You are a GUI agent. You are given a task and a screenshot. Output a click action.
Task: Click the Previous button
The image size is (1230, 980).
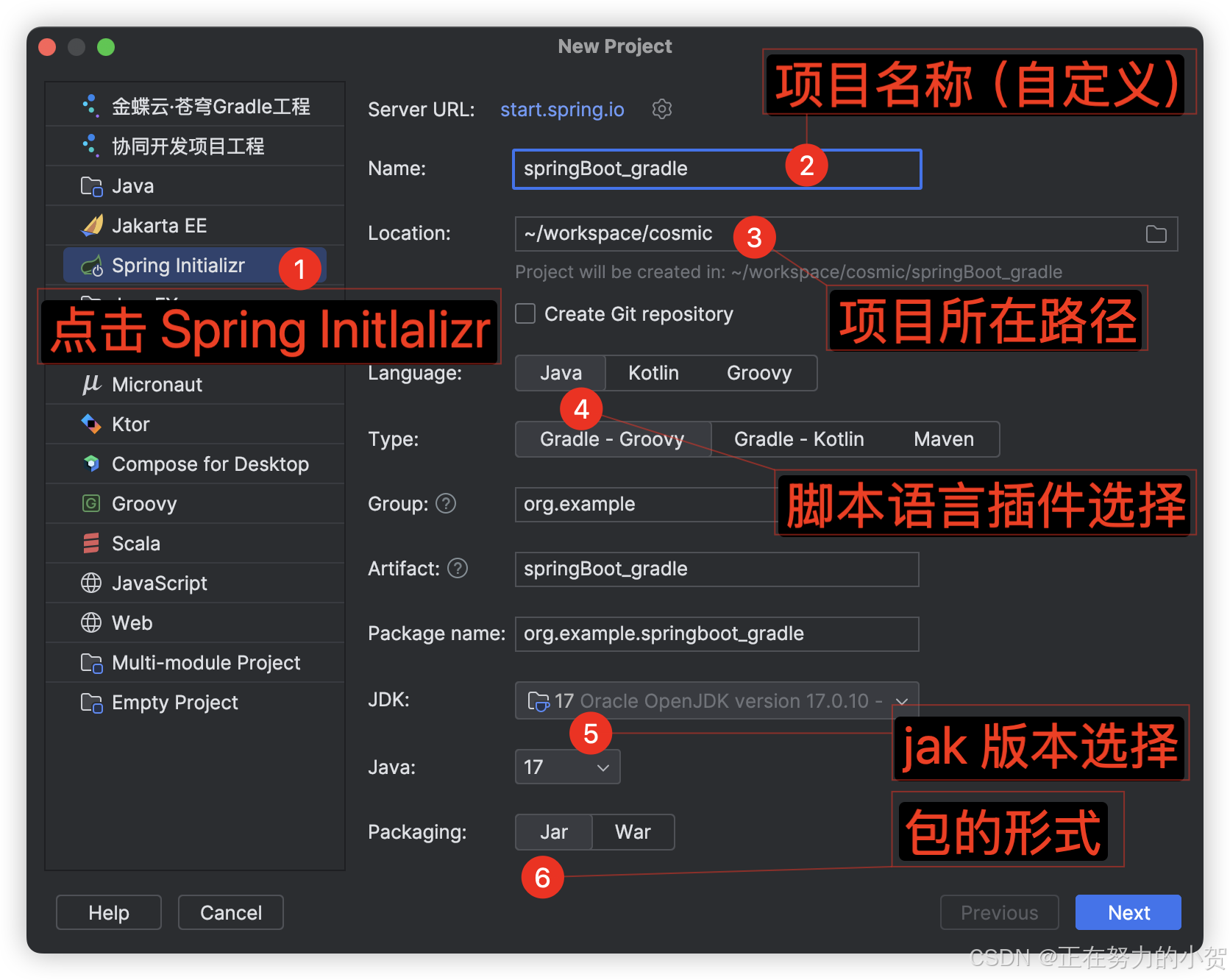pos(999,912)
